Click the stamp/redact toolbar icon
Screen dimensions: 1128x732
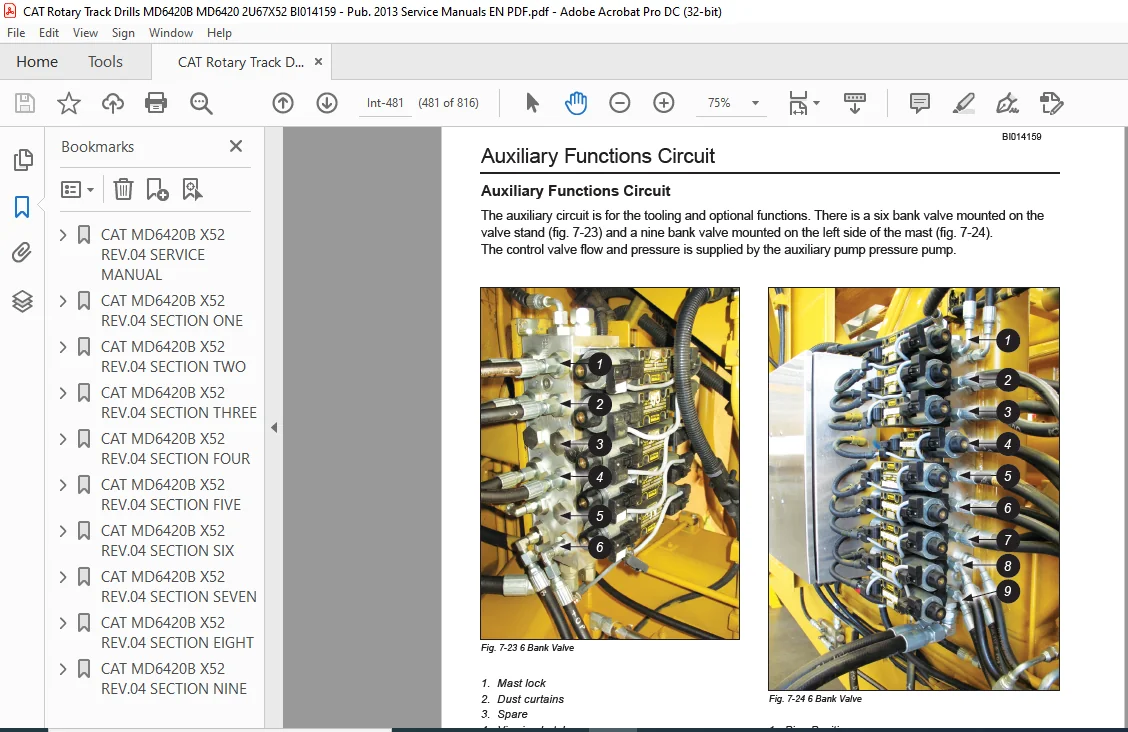pyautogui.click(x=1051, y=103)
